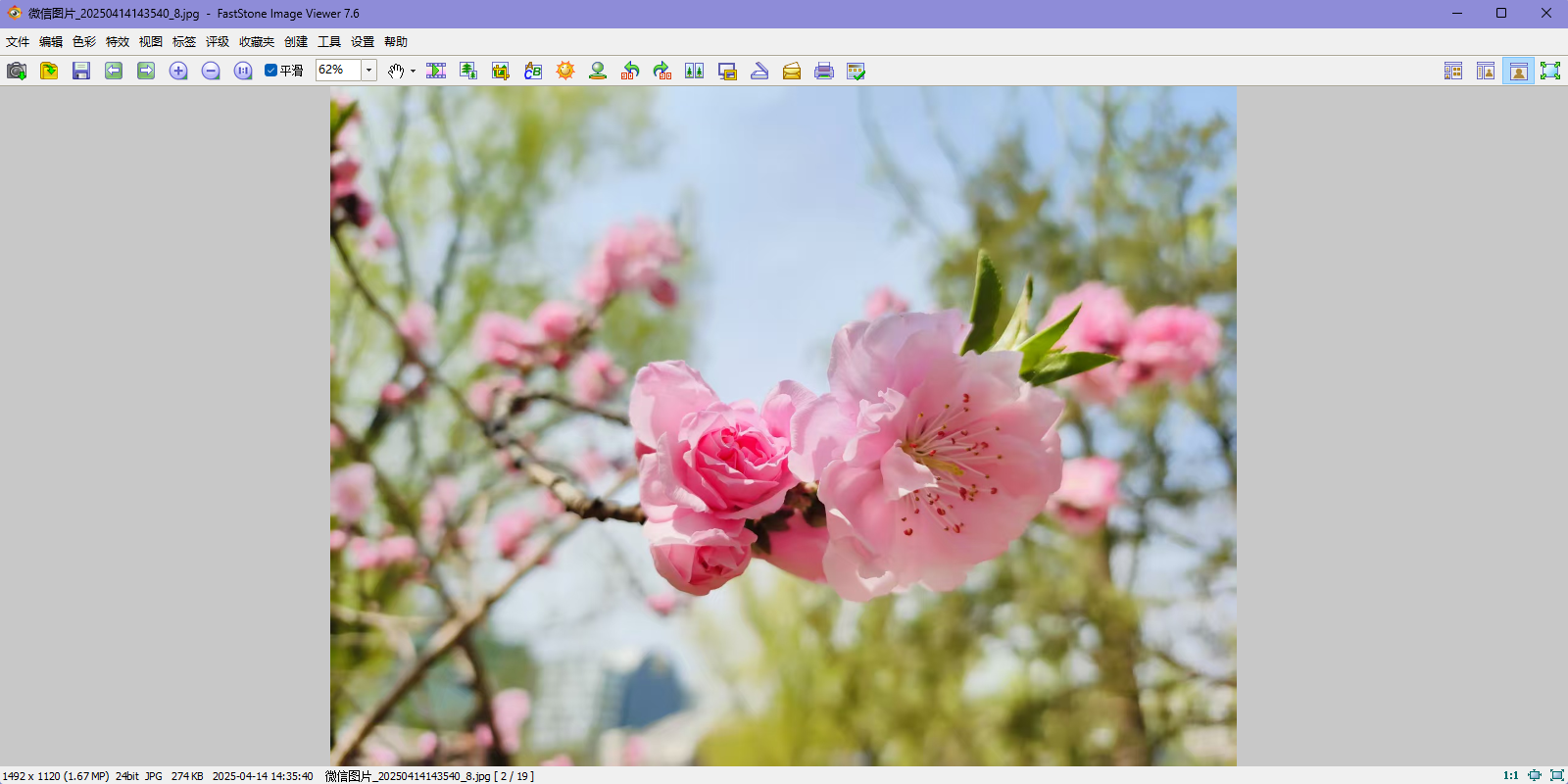Image resolution: width=1568 pixels, height=784 pixels.
Task: Uncheck the 平滑 smooth checkbox
Action: (271, 71)
